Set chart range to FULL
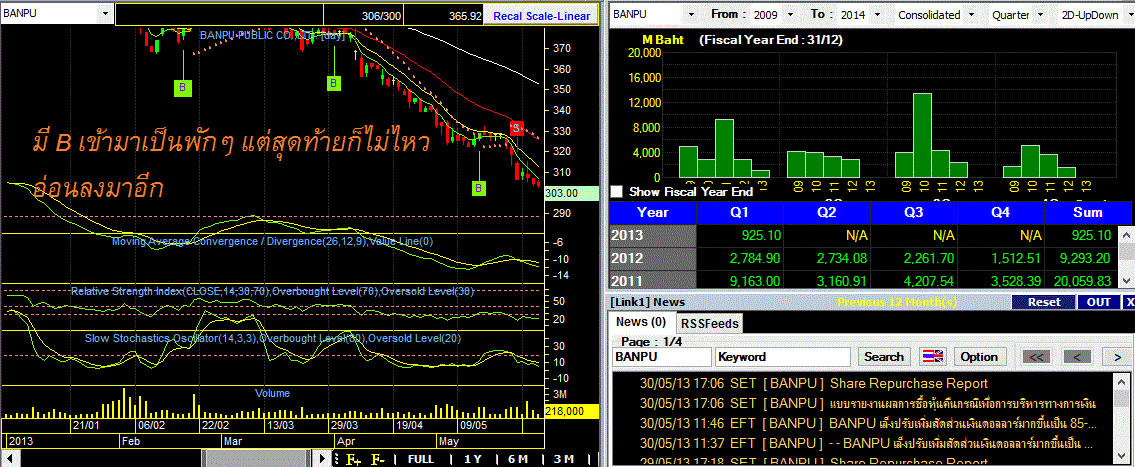The width and height of the screenshot is (1135, 467). (x=421, y=458)
